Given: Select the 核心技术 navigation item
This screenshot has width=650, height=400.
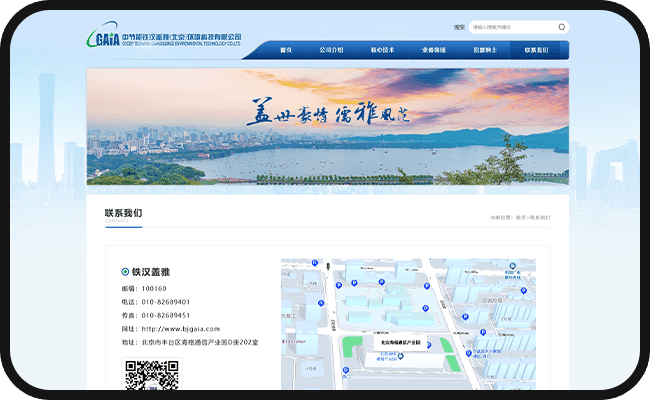Looking at the screenshot, I should [383, 50].
